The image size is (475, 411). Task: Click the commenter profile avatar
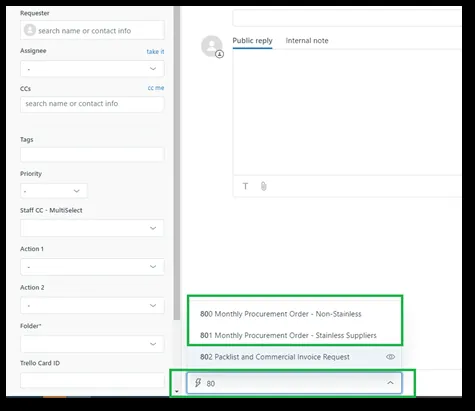coord(212,46)
